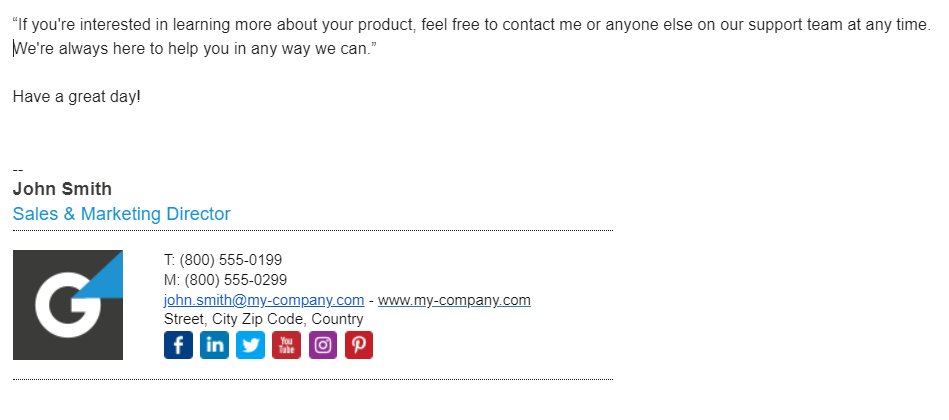Visit the www.my-company.com website link

pos(454,300)
